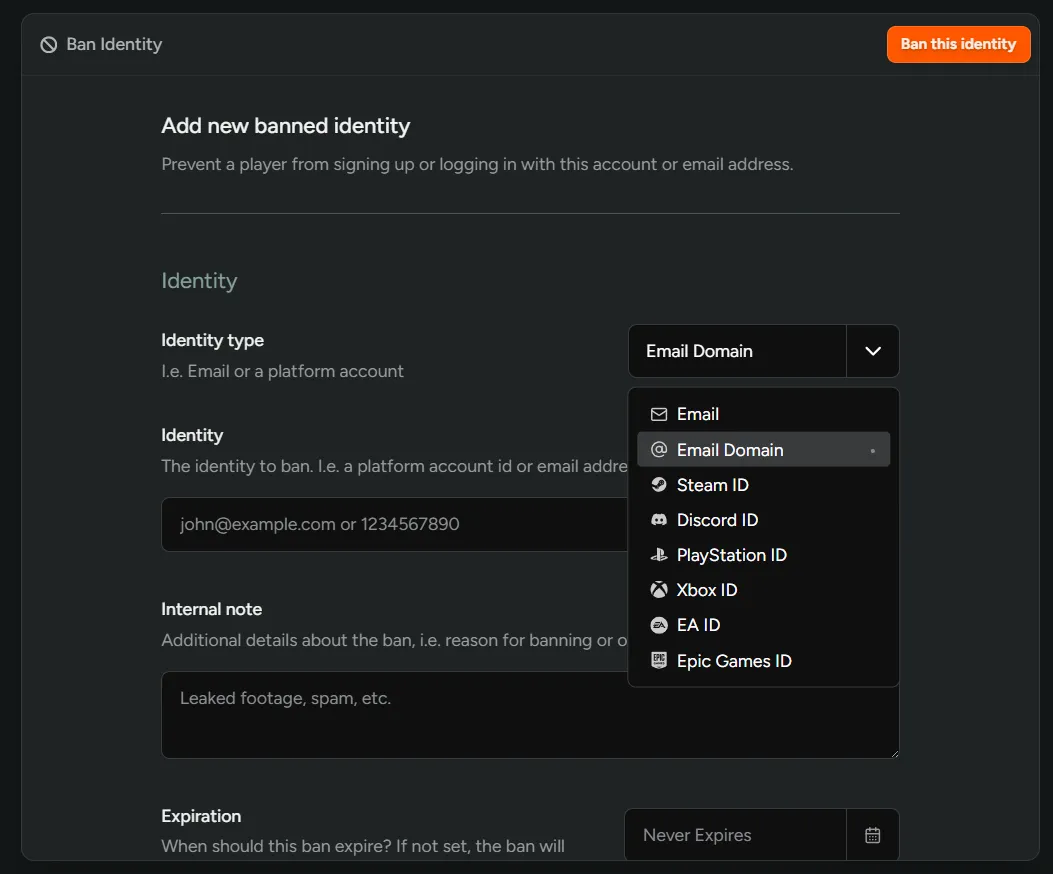Click the EA logo in the list
The height and width of the screenshot is (874, 1053).
pos(658,625)
